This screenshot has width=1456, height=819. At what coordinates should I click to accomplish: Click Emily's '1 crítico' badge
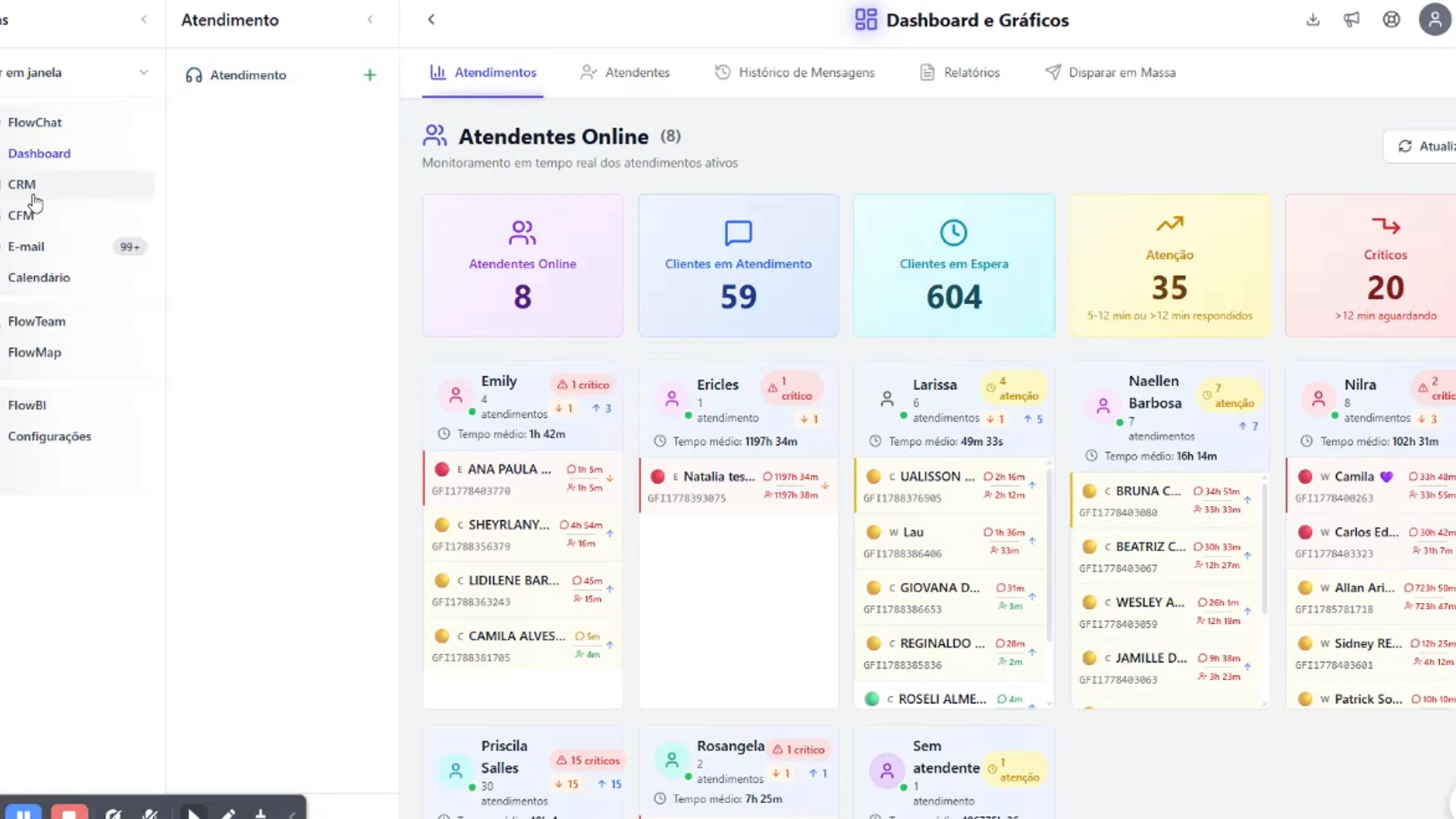583,384
